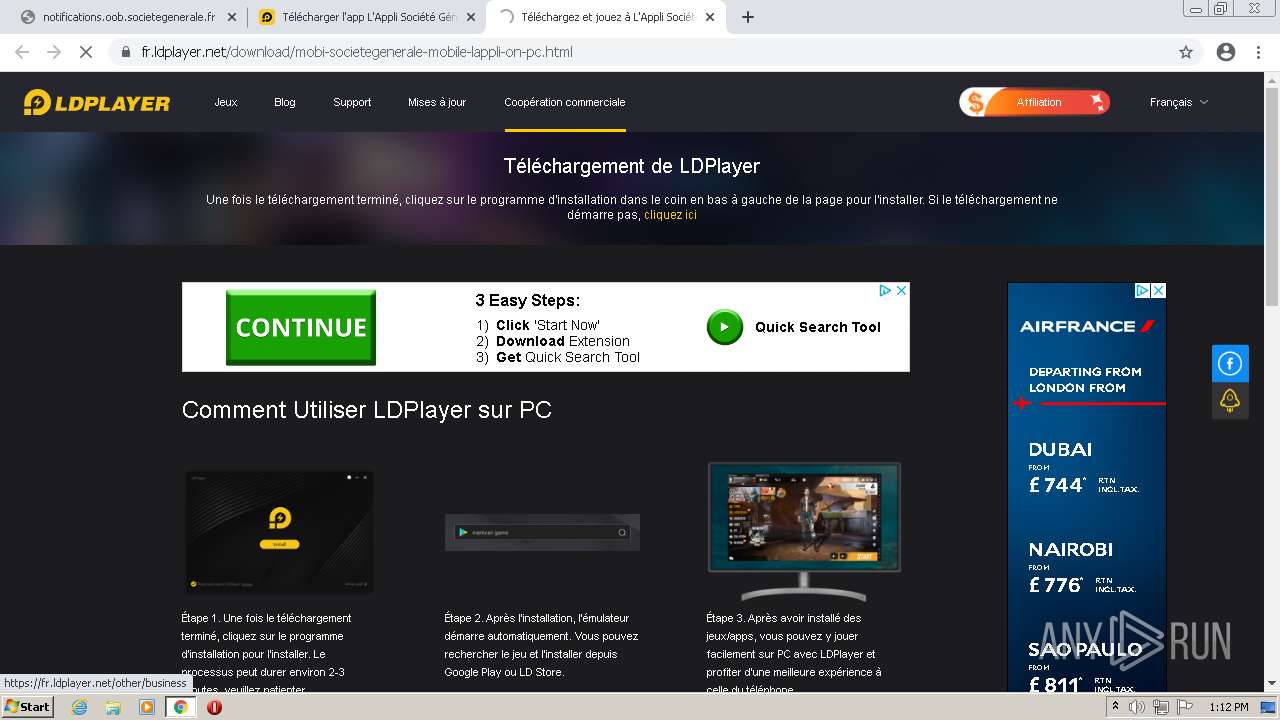Click the 'cliquez ici' download link

click(x=670, y=215)
